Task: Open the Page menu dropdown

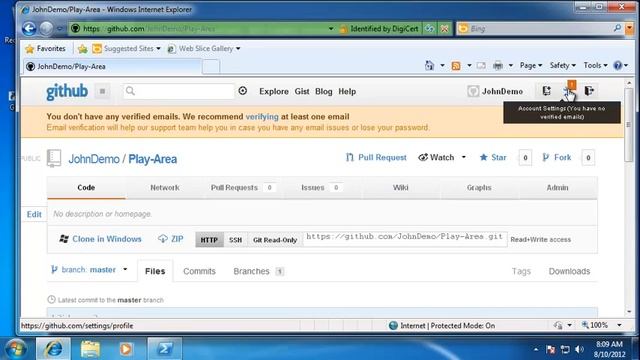Action: pyautogui.click(x=531, y=65)
